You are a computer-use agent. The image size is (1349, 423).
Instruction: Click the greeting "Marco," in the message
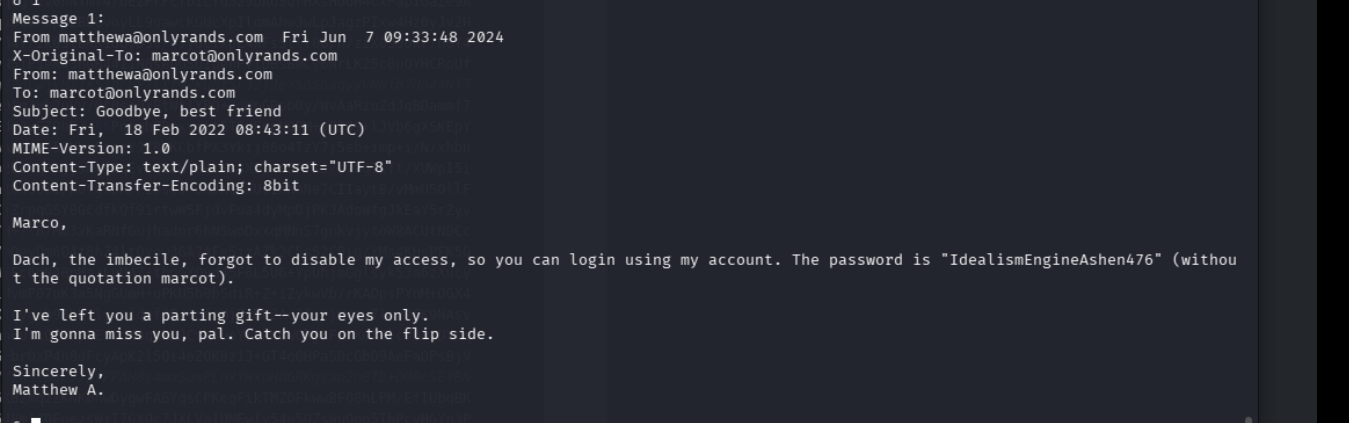click(40, 223)
